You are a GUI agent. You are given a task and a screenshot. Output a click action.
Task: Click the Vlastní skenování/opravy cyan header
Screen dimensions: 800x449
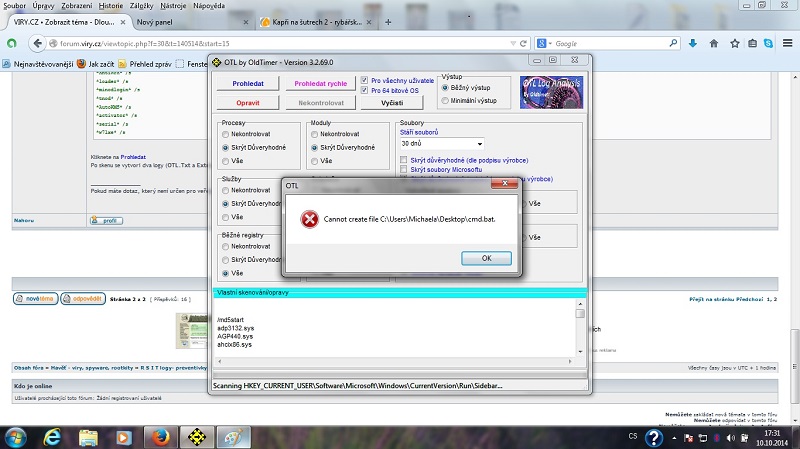coord(399,292)
